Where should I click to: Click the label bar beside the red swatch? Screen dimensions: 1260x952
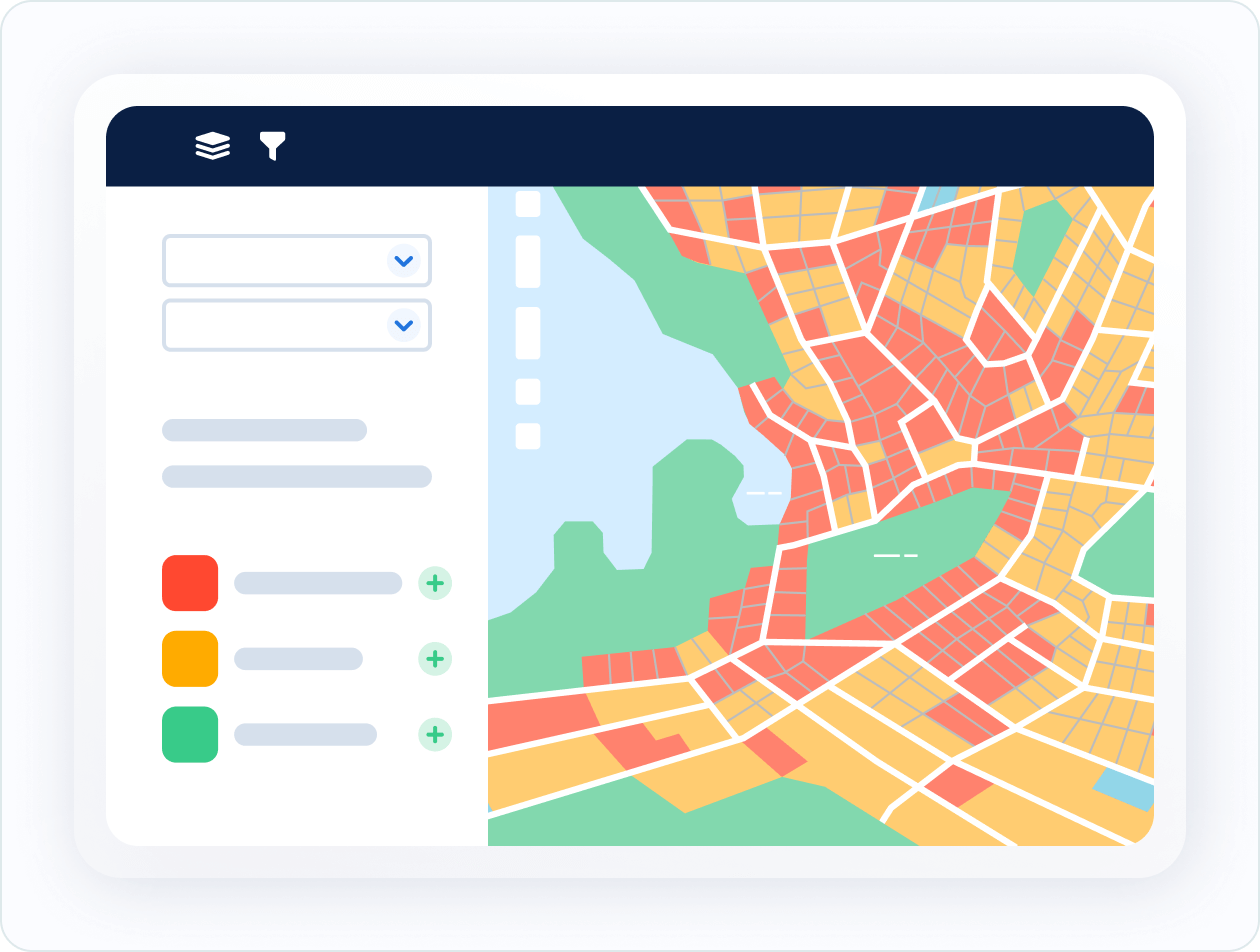pyautogui.click(x=317, y=583)
